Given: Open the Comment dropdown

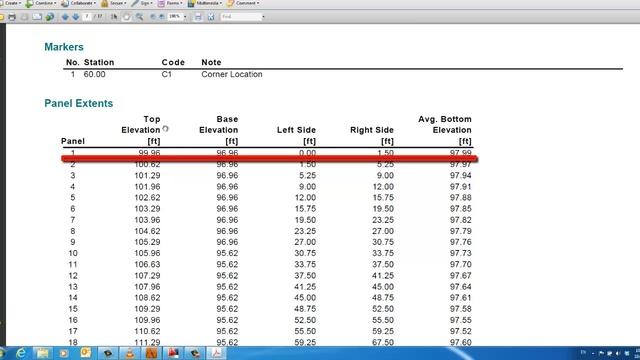Looking at the screenshot, I should (x=243, y=3).
